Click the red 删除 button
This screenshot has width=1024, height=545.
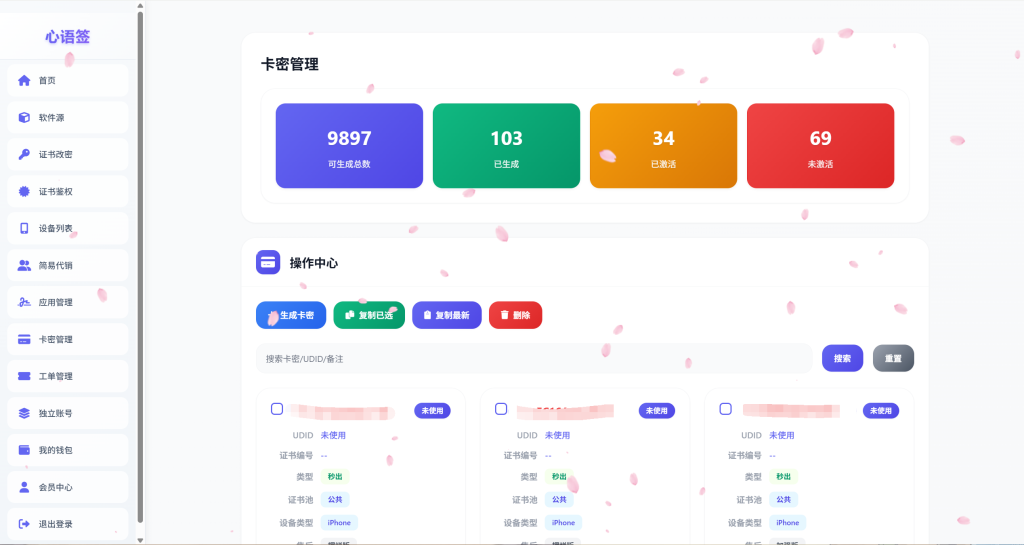tap(515, 315)
